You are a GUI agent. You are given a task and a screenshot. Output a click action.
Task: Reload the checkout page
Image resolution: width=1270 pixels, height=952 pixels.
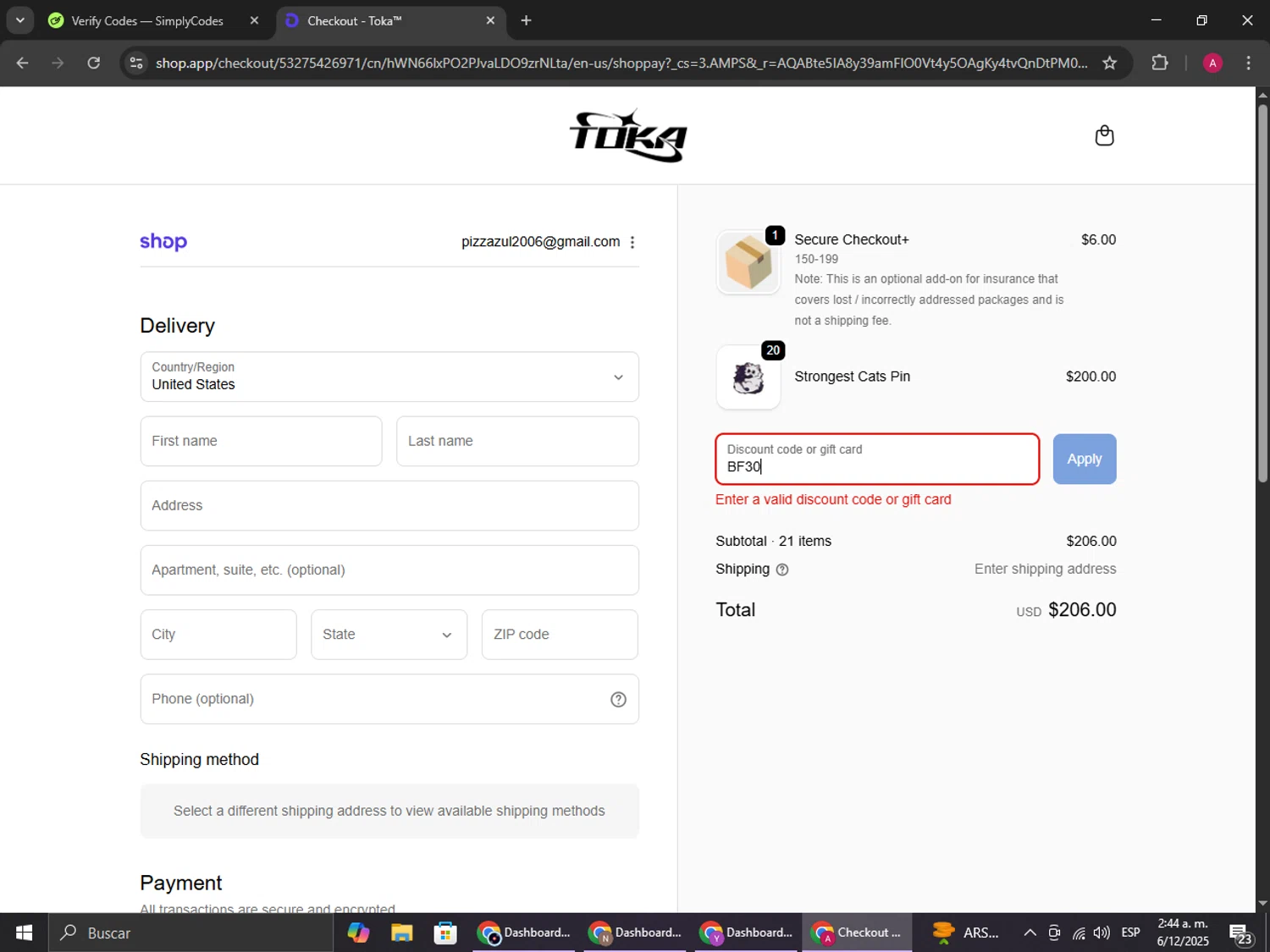coord(94,63)
